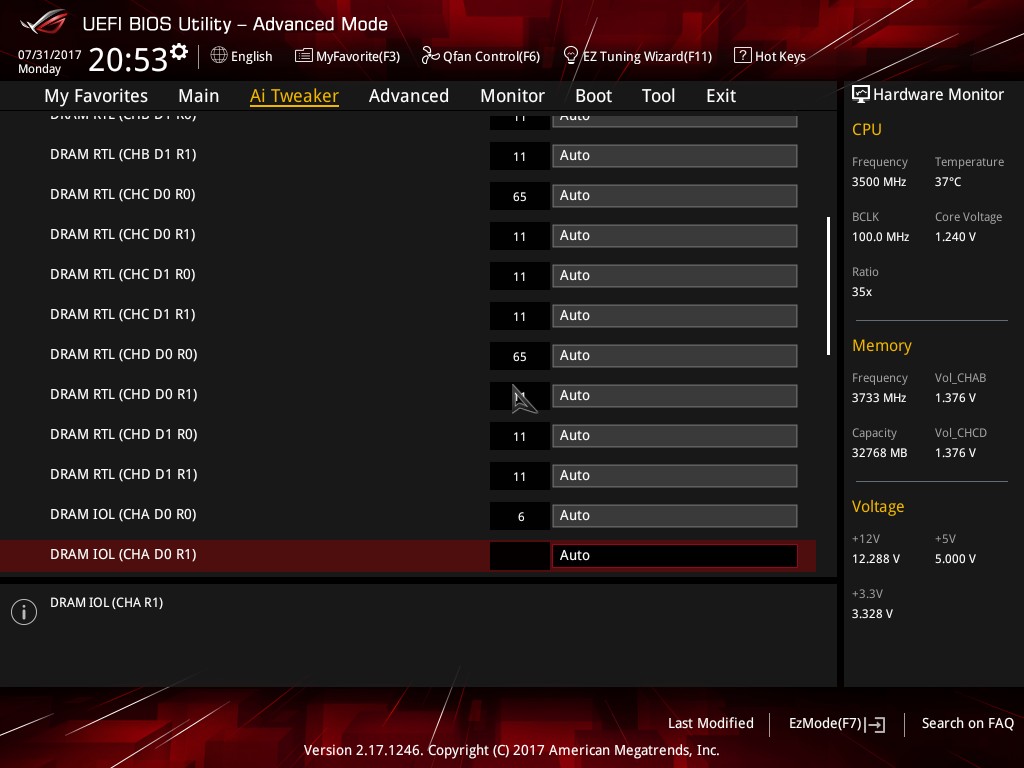
Task: Click Auto field for DRAM IOL (CHA D0 R1)
Action: point(675,555)
